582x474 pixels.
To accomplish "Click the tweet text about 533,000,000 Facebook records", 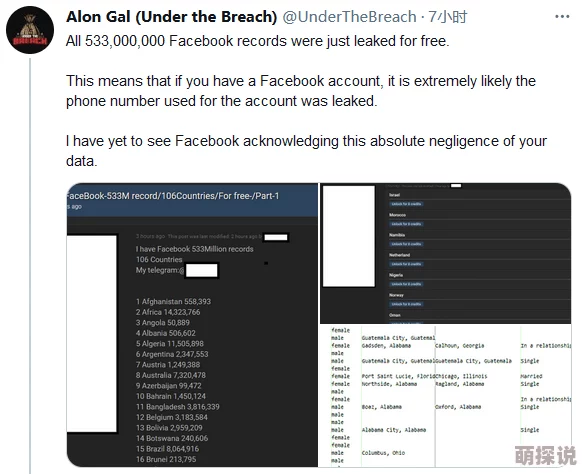I will 258,41.
